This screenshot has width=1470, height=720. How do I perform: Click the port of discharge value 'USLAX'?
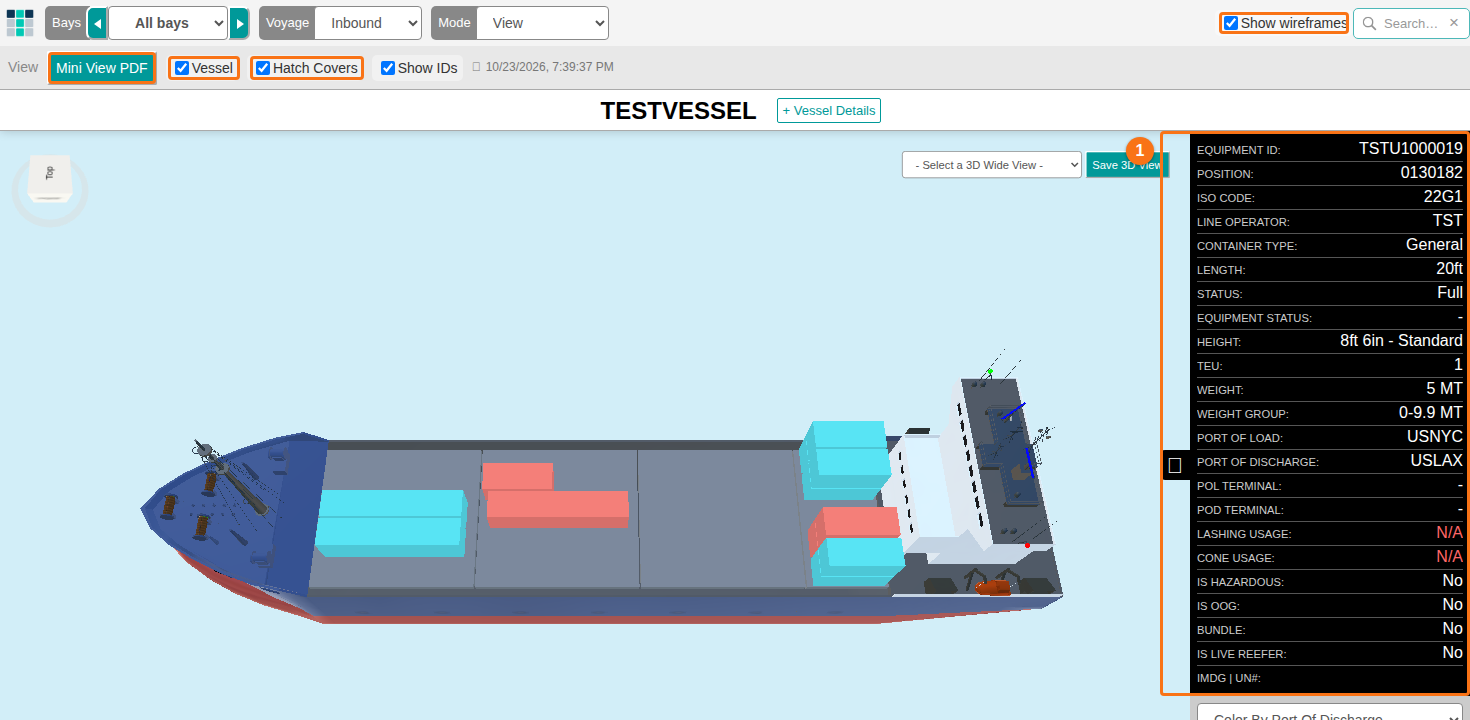(1437, 461)
